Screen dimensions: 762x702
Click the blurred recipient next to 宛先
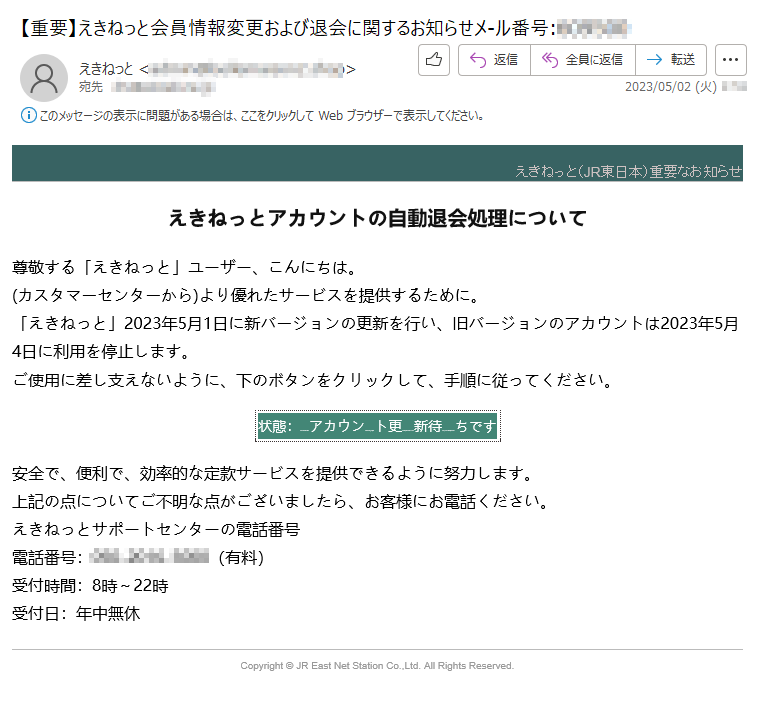tap(160, 87)
